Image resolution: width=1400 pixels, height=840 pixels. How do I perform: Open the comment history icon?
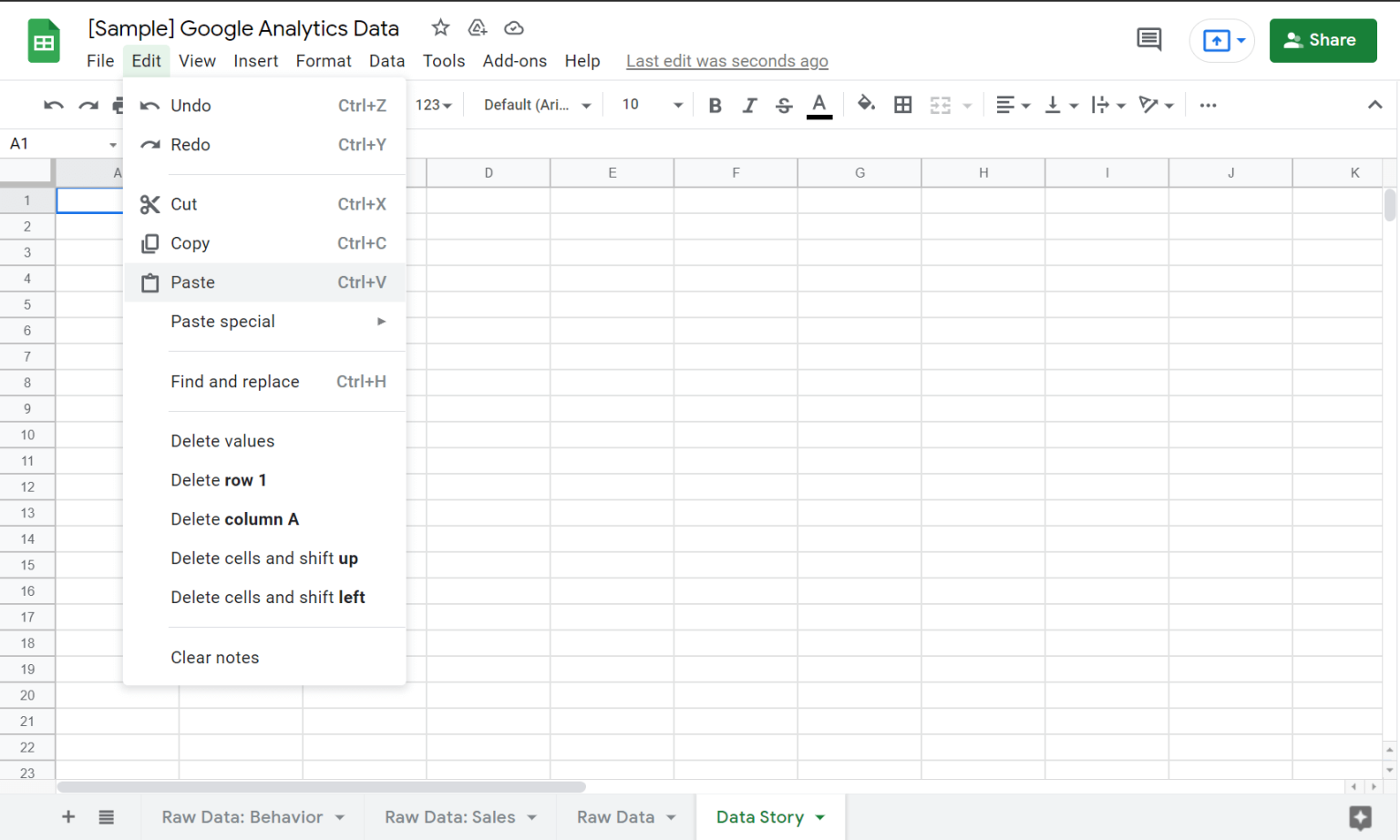point(1148,40)
